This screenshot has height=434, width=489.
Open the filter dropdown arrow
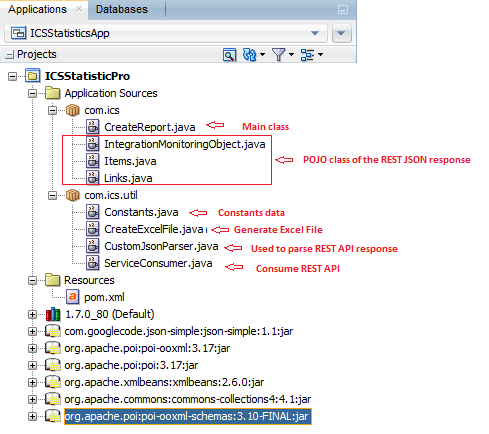pyautogui.click(x=291, y=54)
